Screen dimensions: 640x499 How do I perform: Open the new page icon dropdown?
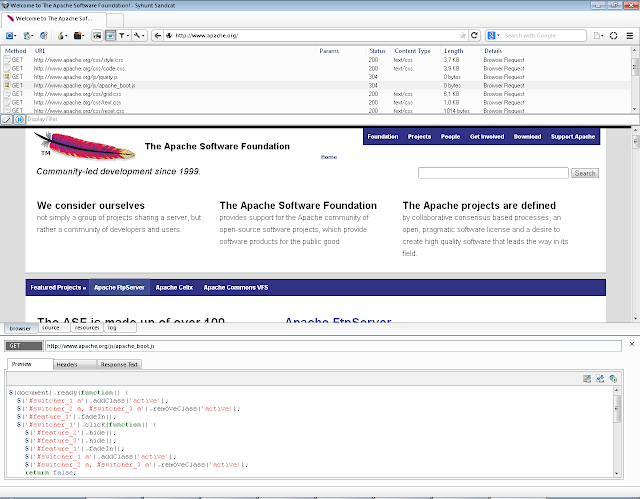point(598,36)
